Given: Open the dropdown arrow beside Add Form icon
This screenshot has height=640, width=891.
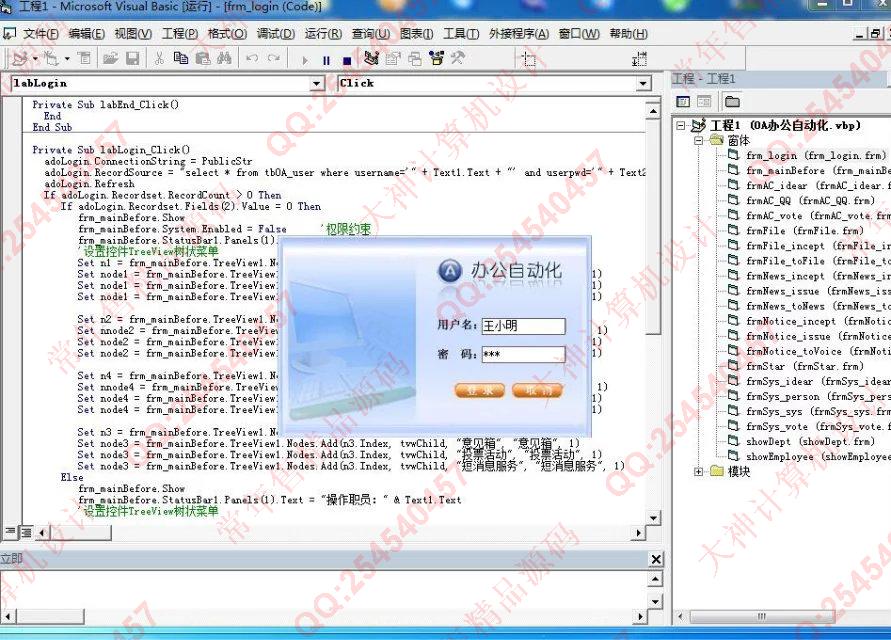Looking at the screenshot, I should coord(67,58).
